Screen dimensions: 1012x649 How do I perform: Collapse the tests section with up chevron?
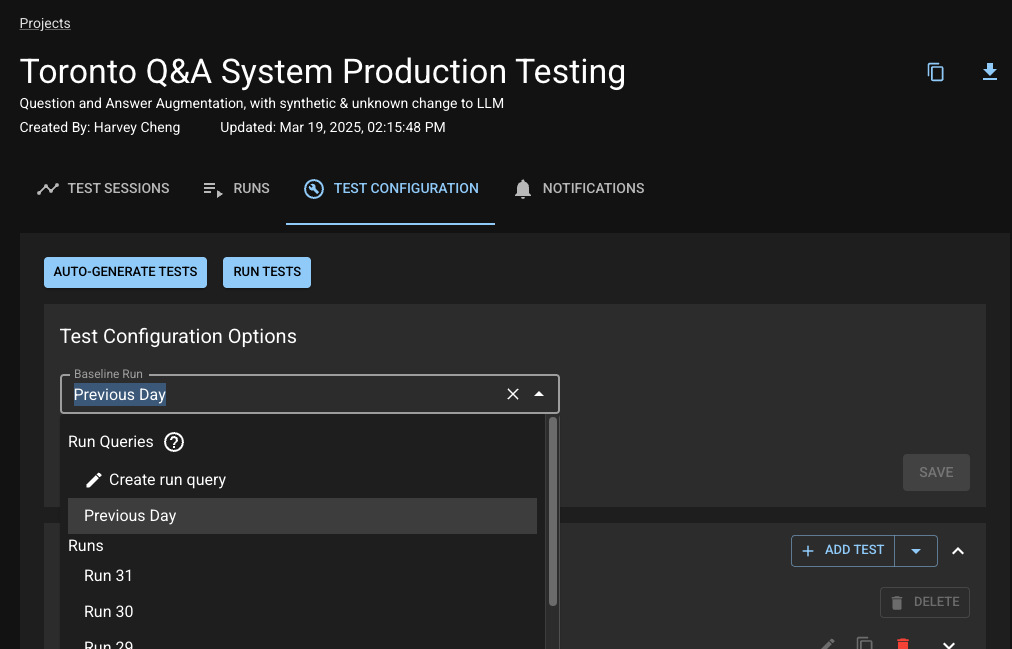958,551
